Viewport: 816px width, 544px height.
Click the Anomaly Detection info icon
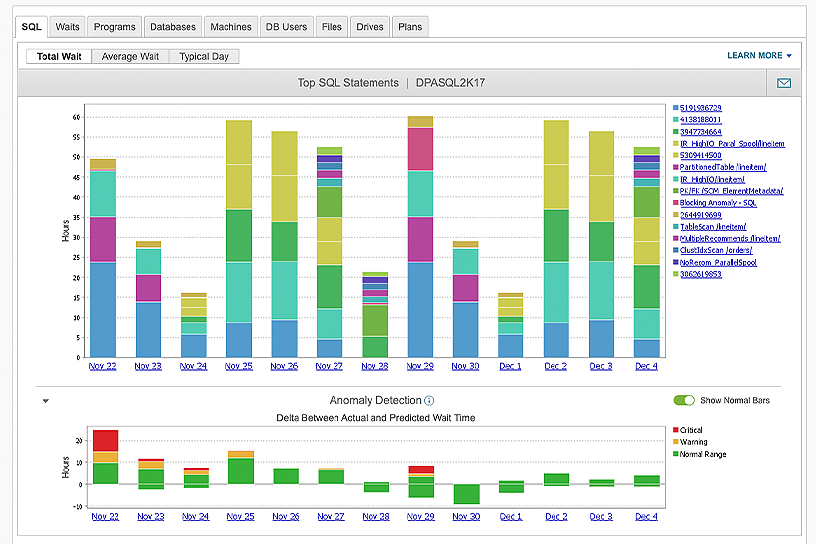pos(429,401)
